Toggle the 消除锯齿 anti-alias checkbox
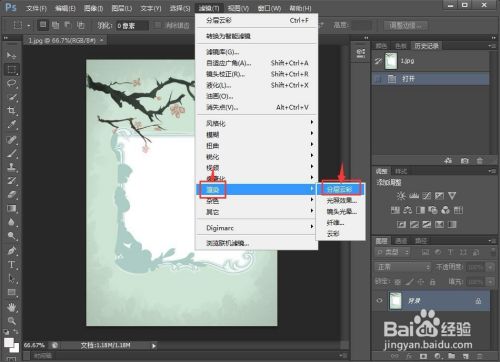500x362 pixels. point(158,25)
